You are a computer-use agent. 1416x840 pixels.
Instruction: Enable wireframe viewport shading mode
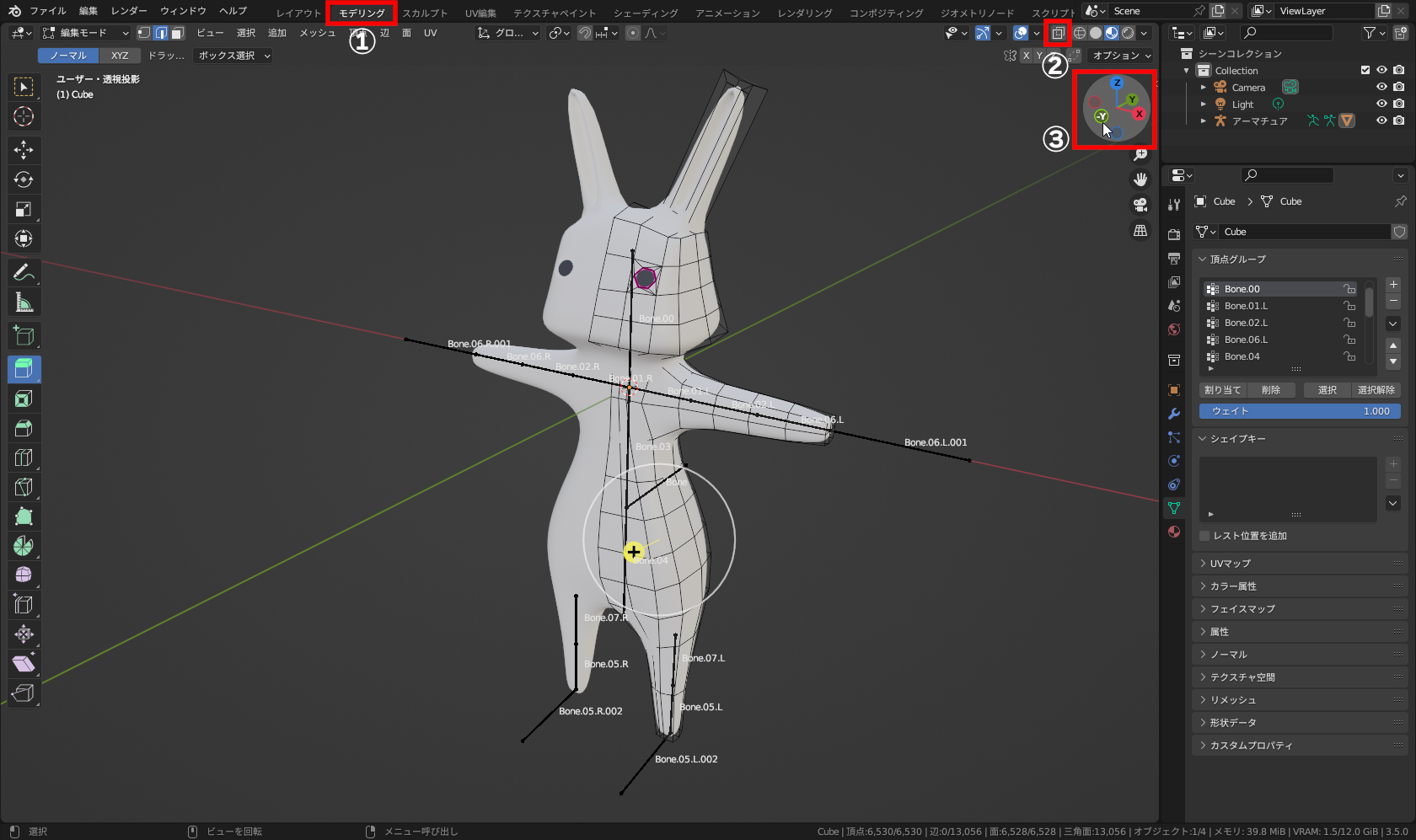click(x=1081, y=33)
